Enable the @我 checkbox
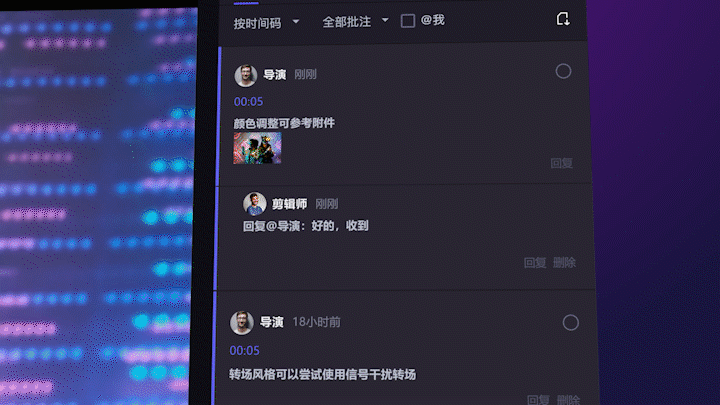This screenshot has width=720, height=405. pyautogui.click(x=408, y=21)
